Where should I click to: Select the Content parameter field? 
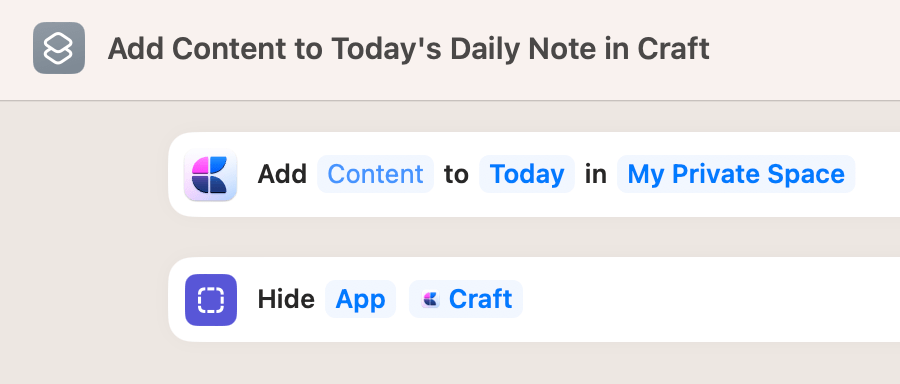(x=375, y=174)
